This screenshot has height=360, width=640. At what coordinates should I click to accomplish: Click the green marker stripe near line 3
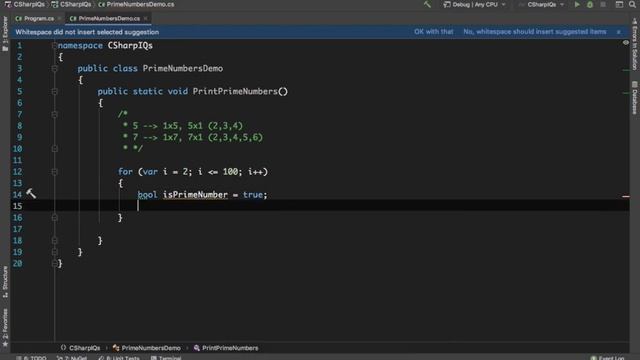click(x=626, y=70)
